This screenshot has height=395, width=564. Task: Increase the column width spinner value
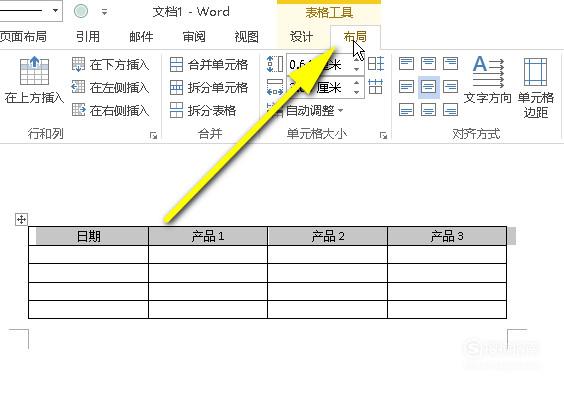click(x=357, y=82)
